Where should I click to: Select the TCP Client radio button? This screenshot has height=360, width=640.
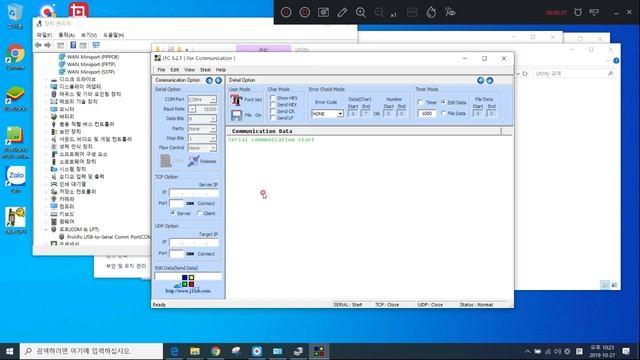click(x=199, y=213)
